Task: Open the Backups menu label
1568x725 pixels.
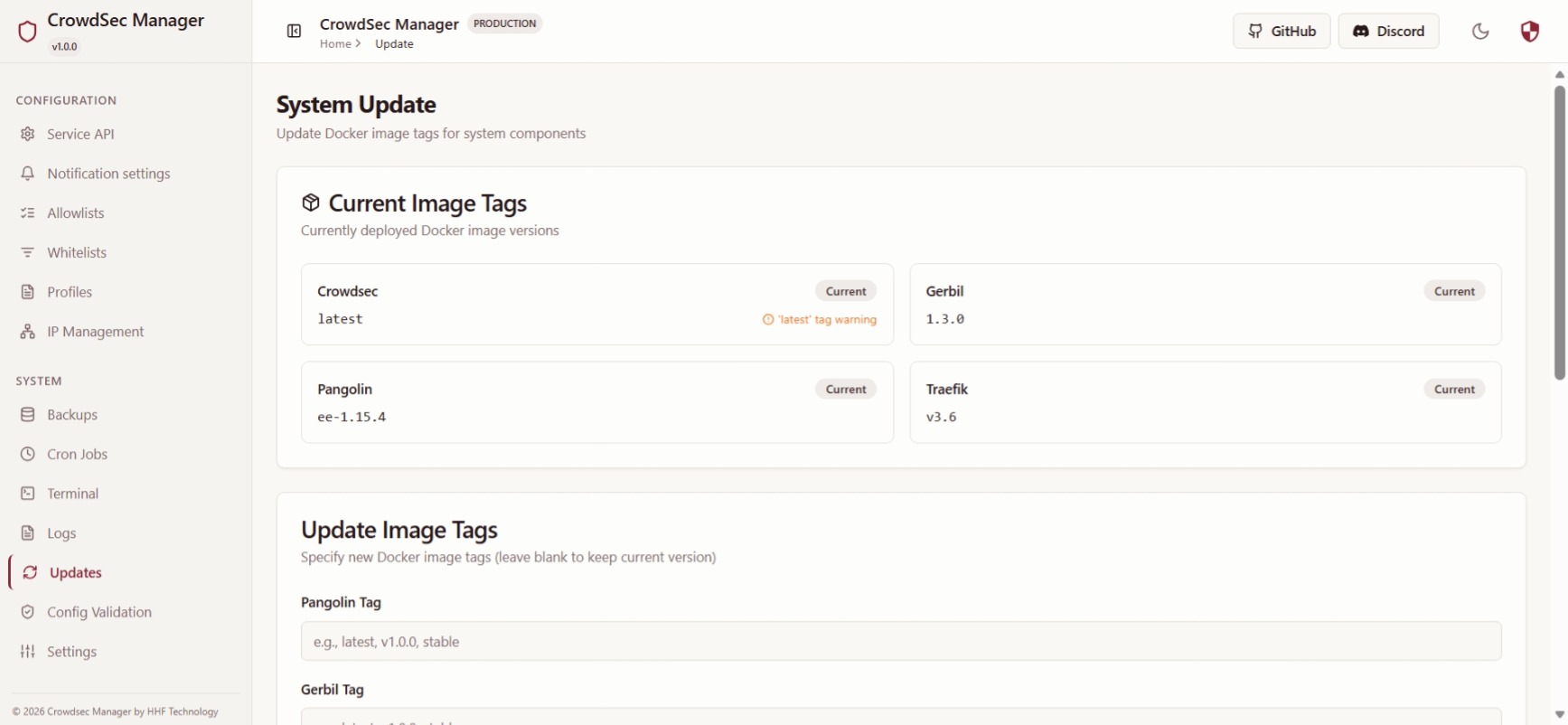Action: pos(72,415)
